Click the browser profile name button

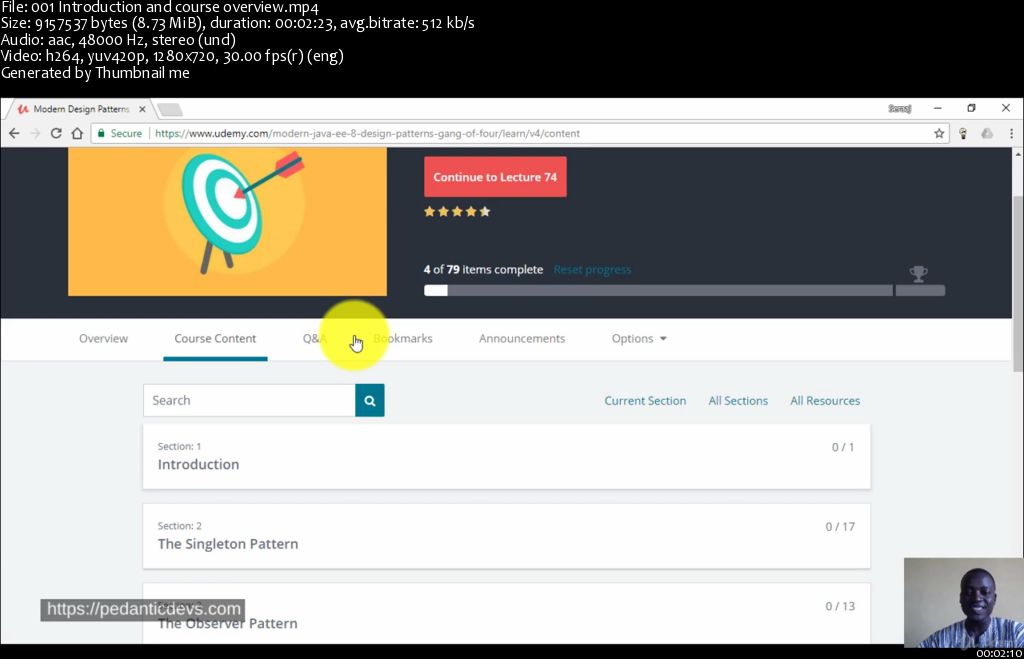click(899, 108)
